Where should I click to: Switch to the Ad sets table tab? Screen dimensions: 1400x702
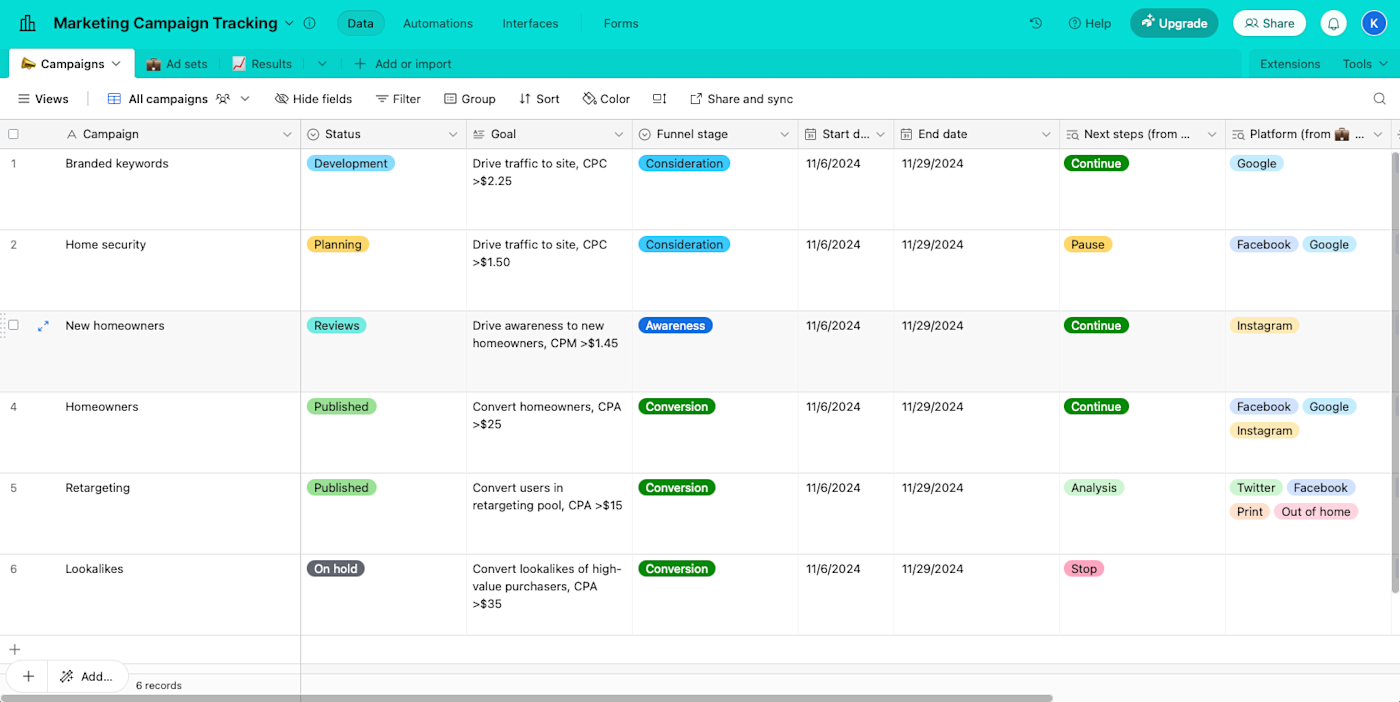click(177, 64)
